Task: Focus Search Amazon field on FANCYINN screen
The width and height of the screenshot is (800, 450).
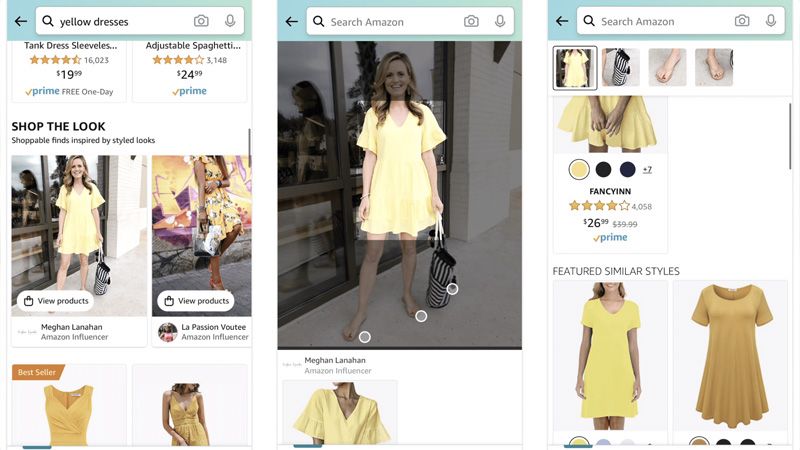Action: click(x=681, y=21)
